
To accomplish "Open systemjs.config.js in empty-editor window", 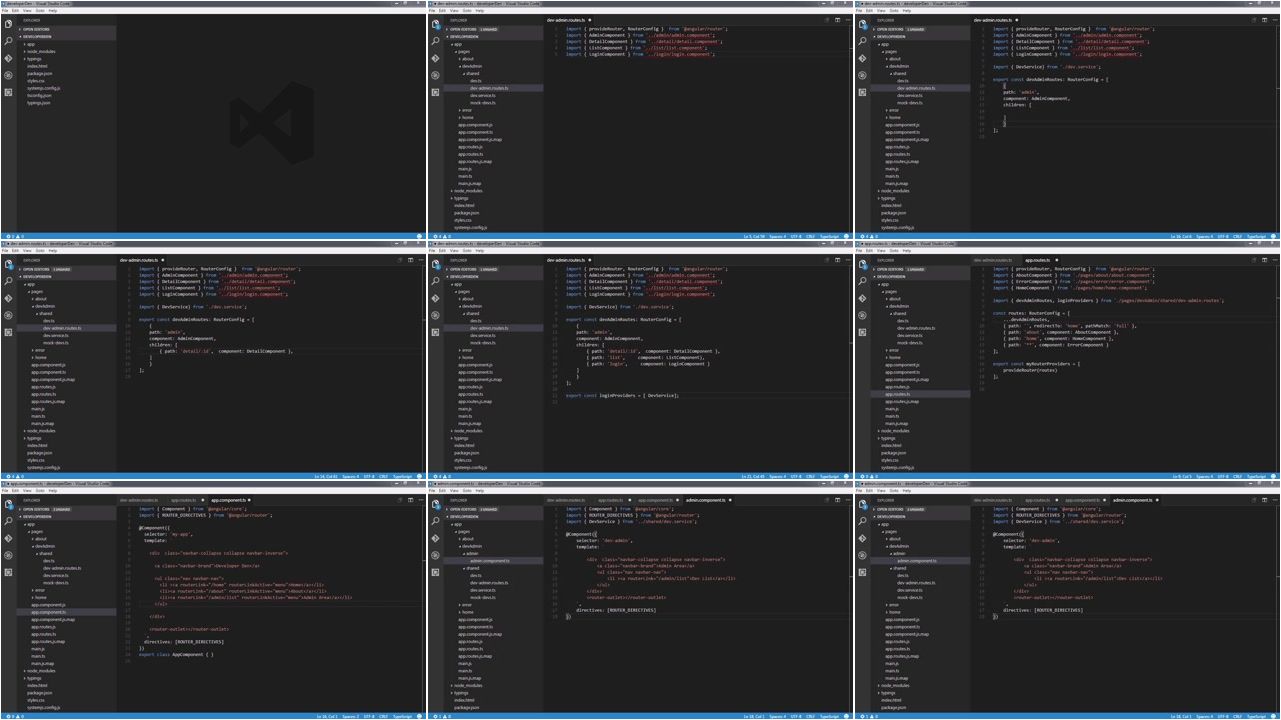I will [43, 88].
